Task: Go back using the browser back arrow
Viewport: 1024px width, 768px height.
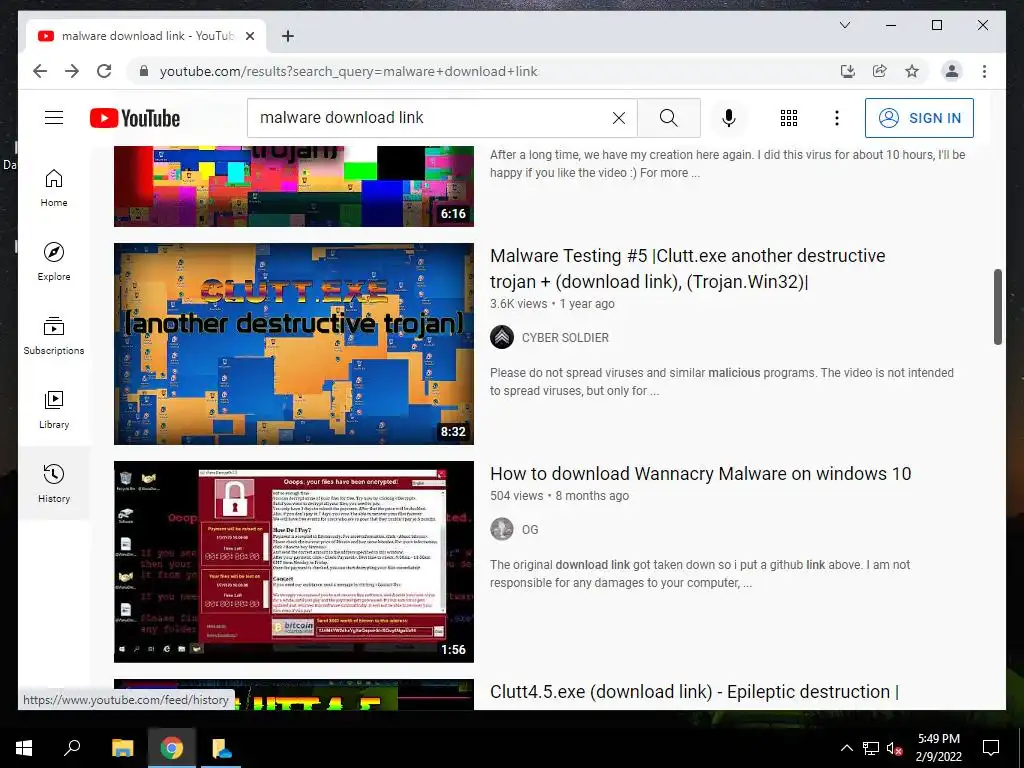Action: 40,71
